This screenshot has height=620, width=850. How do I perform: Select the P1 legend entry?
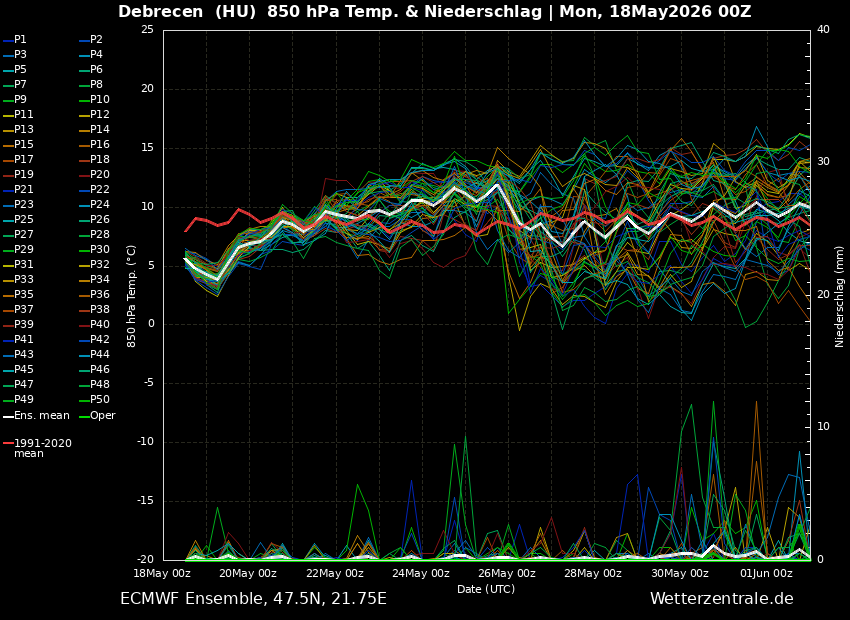click(15, 40)
